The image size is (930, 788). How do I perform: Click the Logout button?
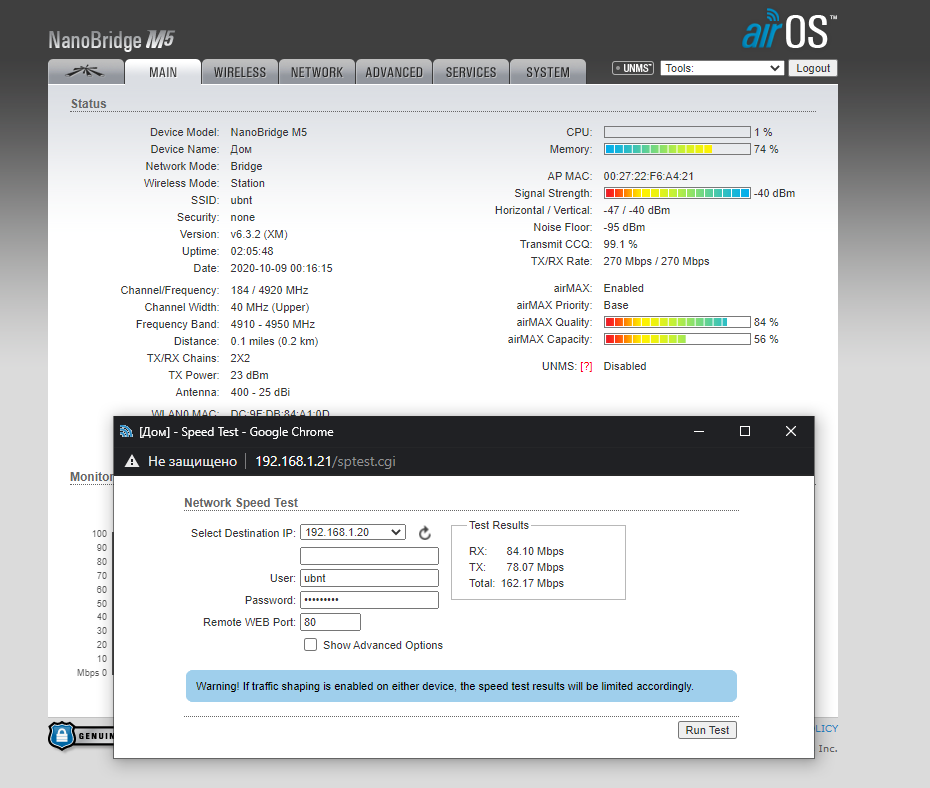click(813, 68)
